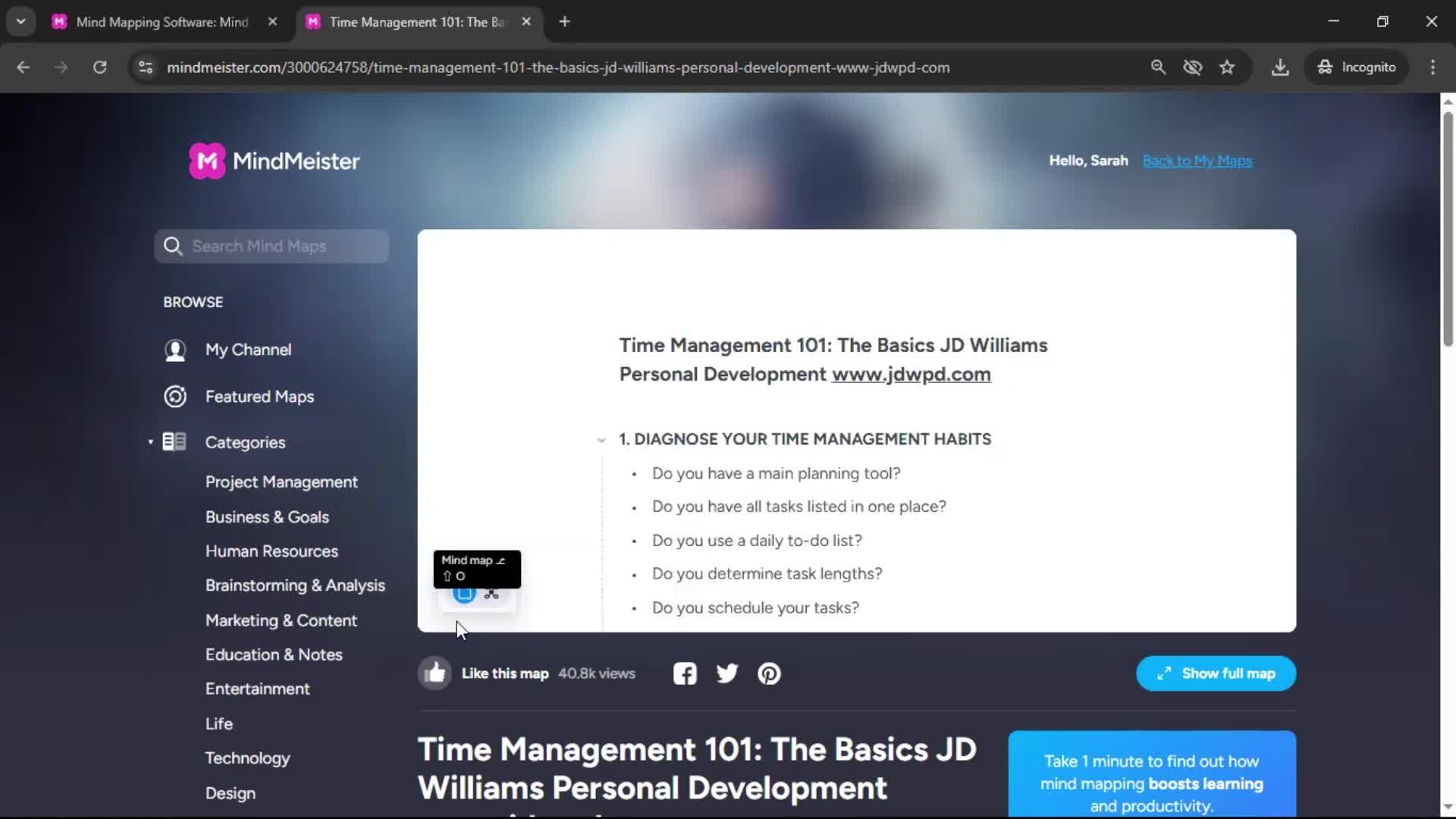Collapse the Diagnose Your Time Management Habits section
Viewport: 1456px width, 819px height.
[601, 440]
